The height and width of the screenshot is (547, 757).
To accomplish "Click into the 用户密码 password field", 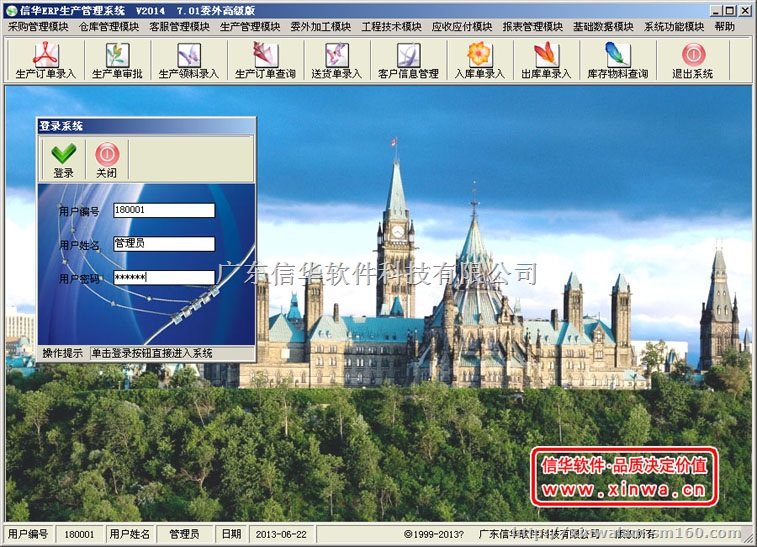I will point(164,277).
